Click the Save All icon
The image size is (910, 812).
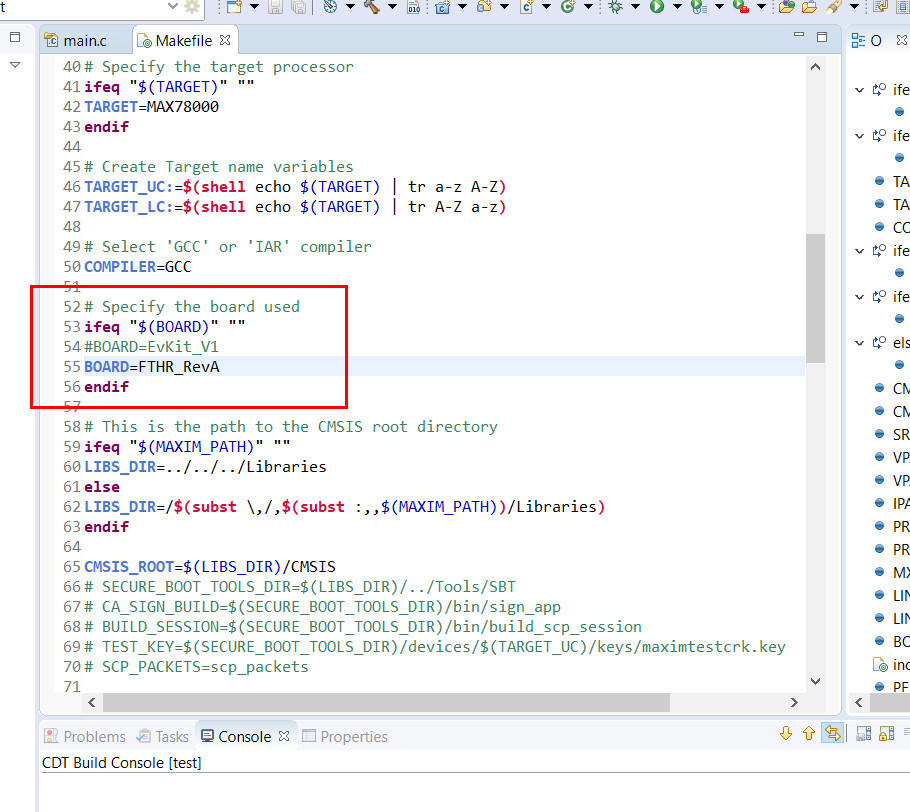tap(299, 6)
